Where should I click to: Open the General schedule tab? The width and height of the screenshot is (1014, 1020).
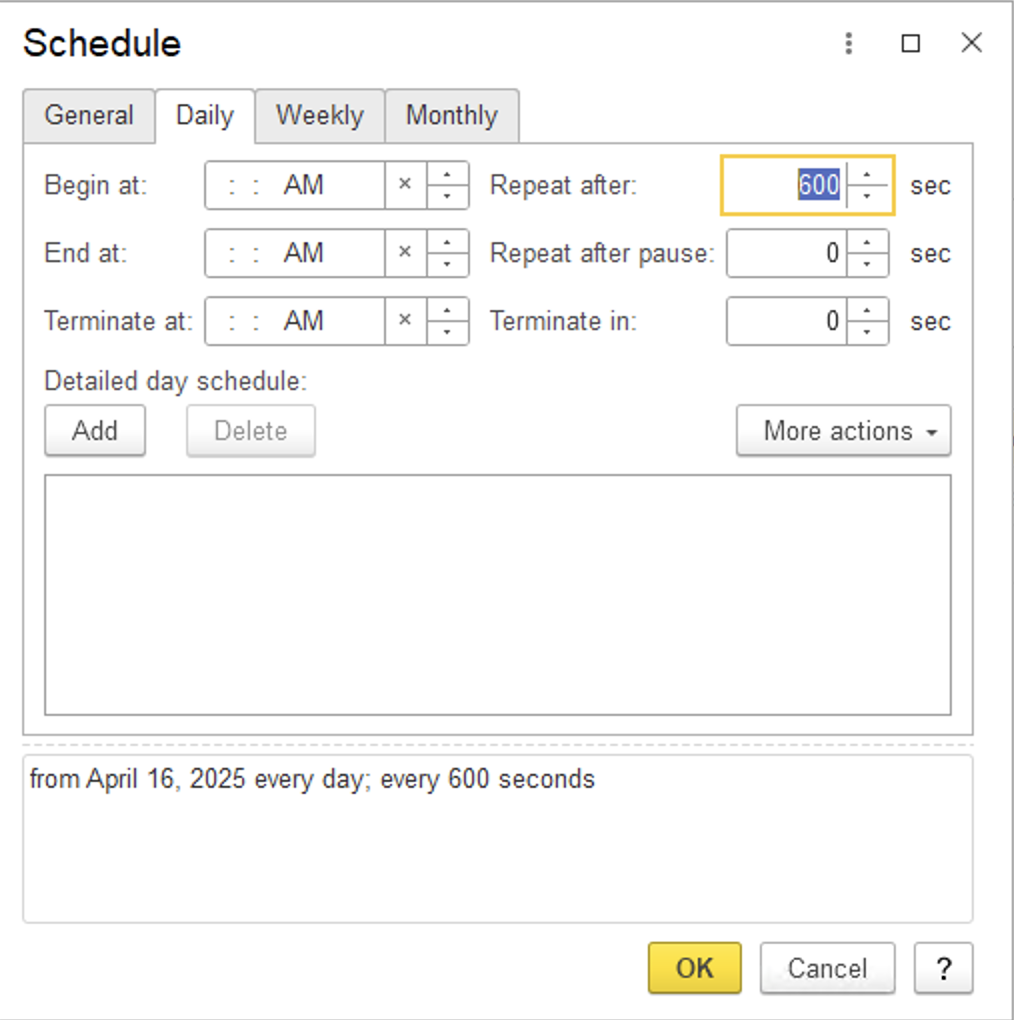[89, 116]
